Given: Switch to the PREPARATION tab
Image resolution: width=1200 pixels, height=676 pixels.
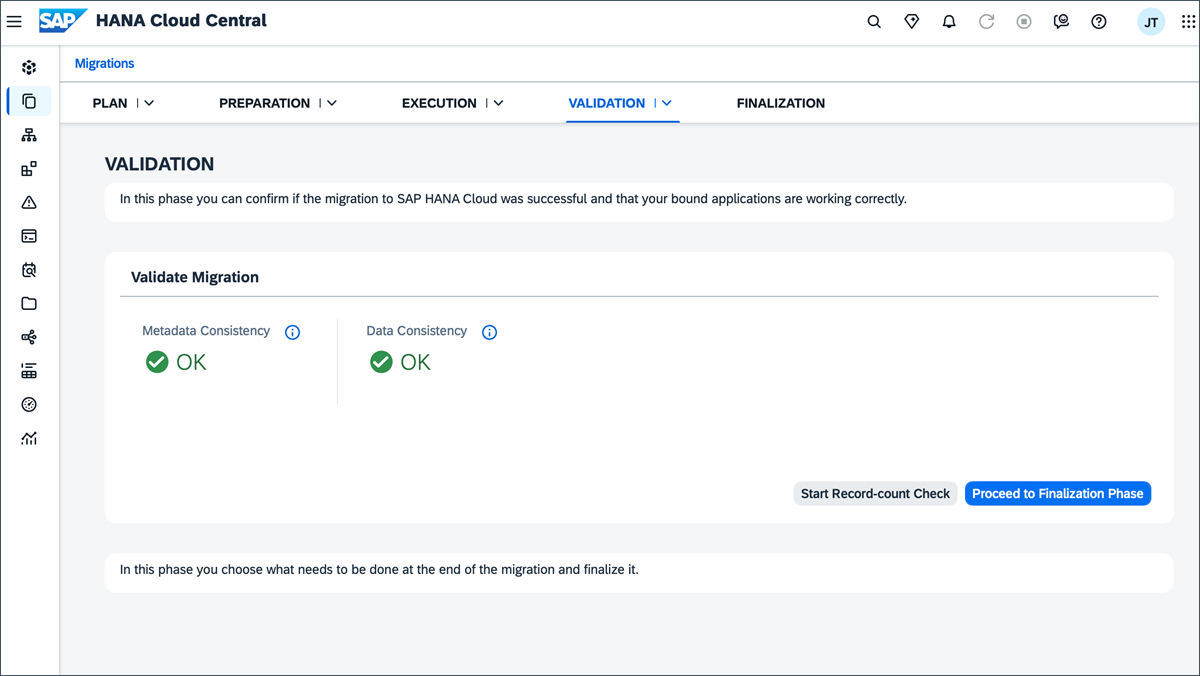Looking at the screenshot, I should [x=265, y=103].
